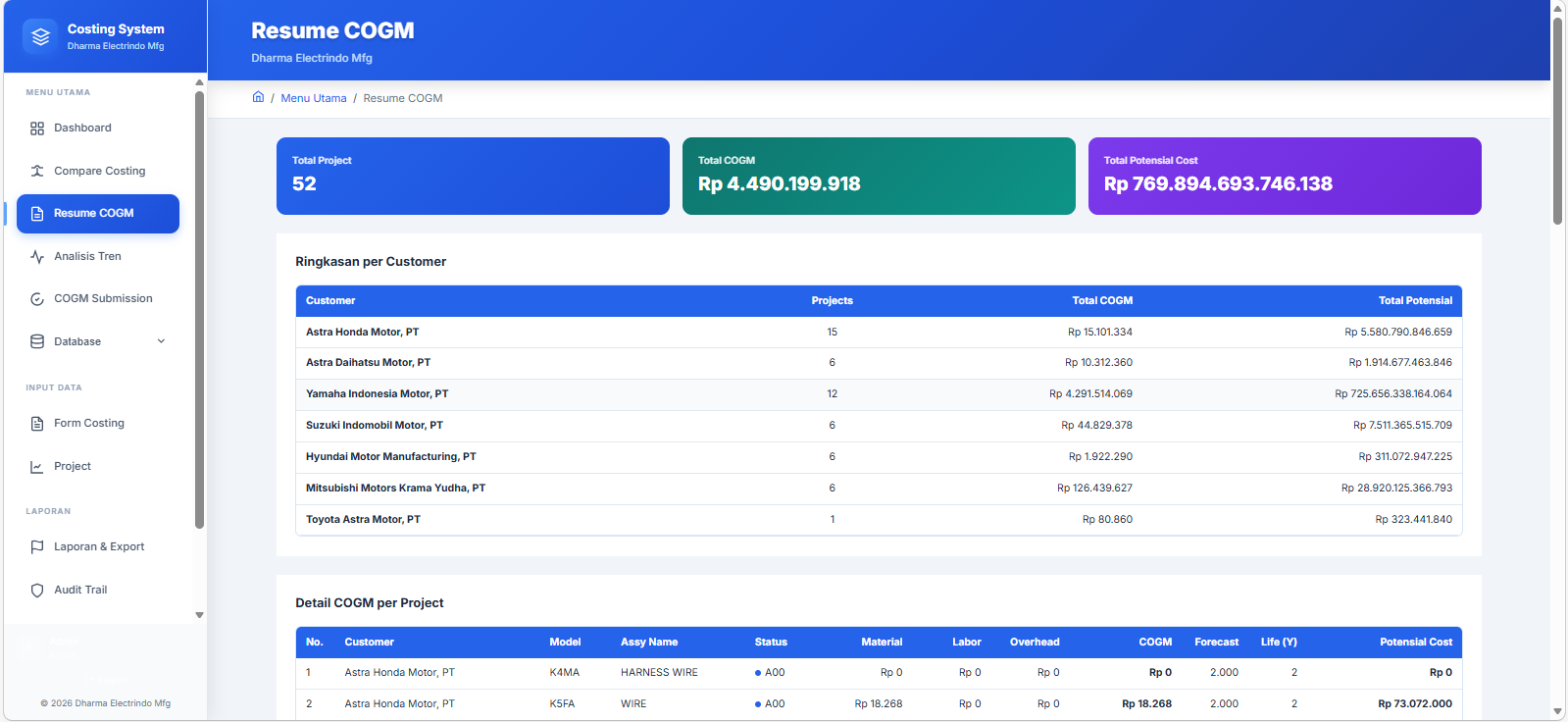Viewport: 1568px width, 722px height.
Task: Open the Audit Trail page
Action: click(98, 591)
